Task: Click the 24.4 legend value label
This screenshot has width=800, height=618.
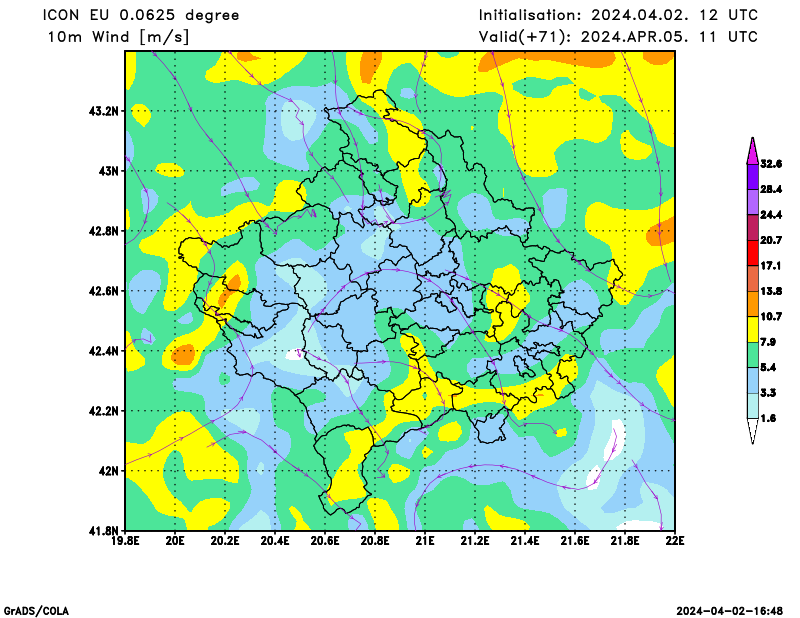Action: coord(771,215)
